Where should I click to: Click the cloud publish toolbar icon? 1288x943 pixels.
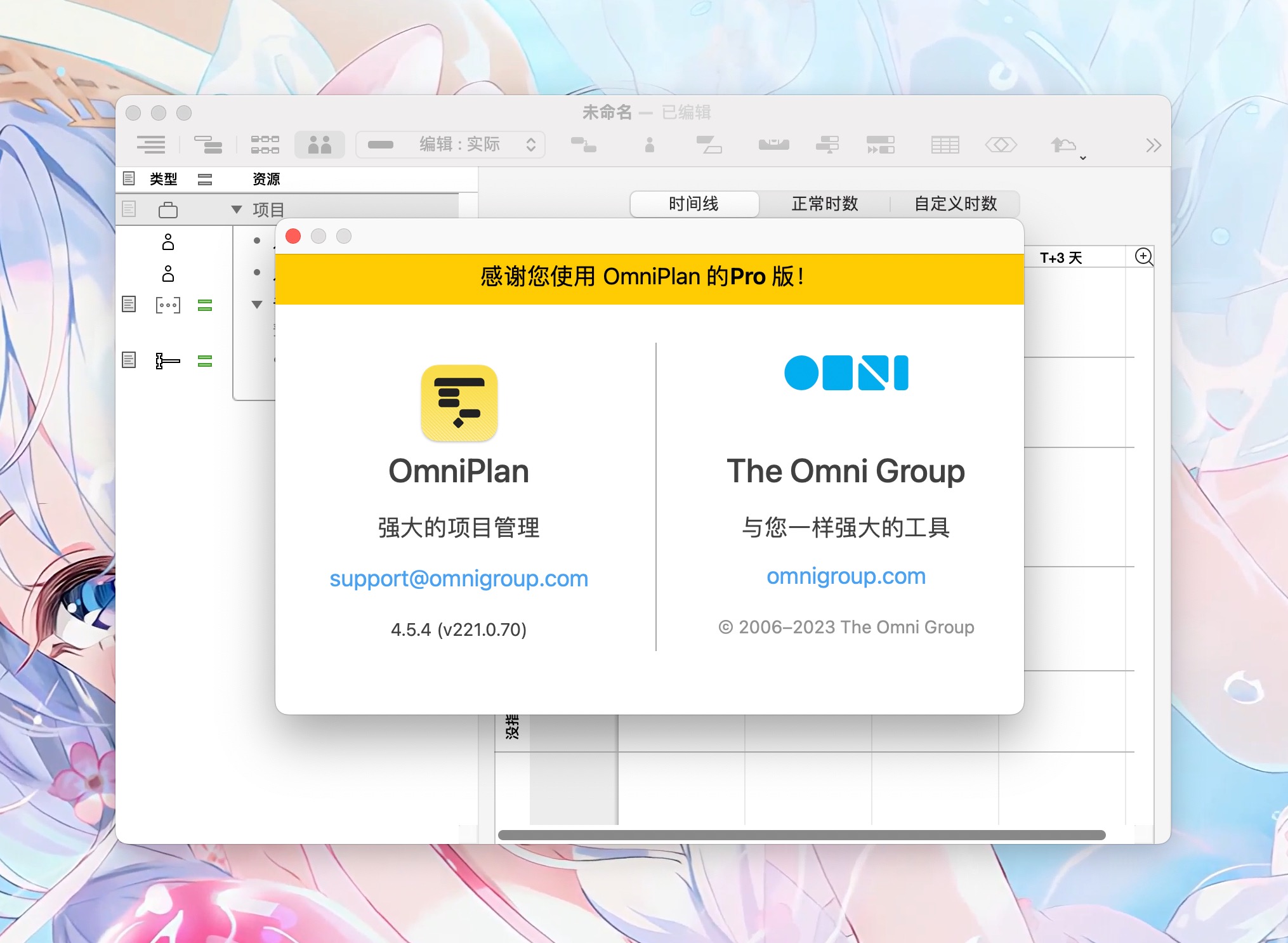click(1063, 145)
